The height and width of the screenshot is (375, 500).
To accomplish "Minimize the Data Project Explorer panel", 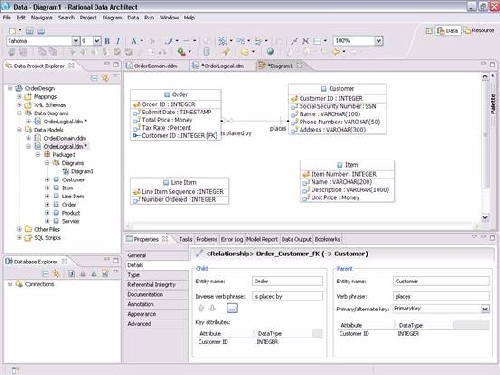I will (x=107, y=63).
